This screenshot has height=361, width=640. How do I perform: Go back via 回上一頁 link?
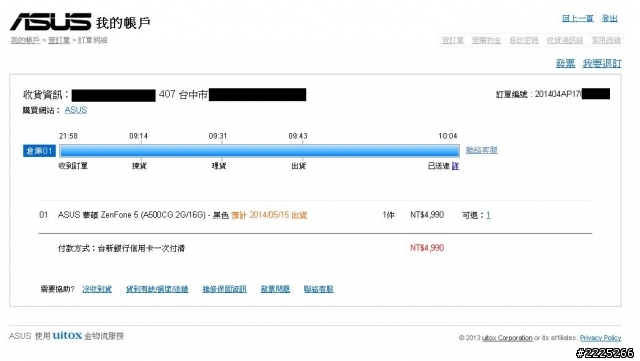coord(578,18)
